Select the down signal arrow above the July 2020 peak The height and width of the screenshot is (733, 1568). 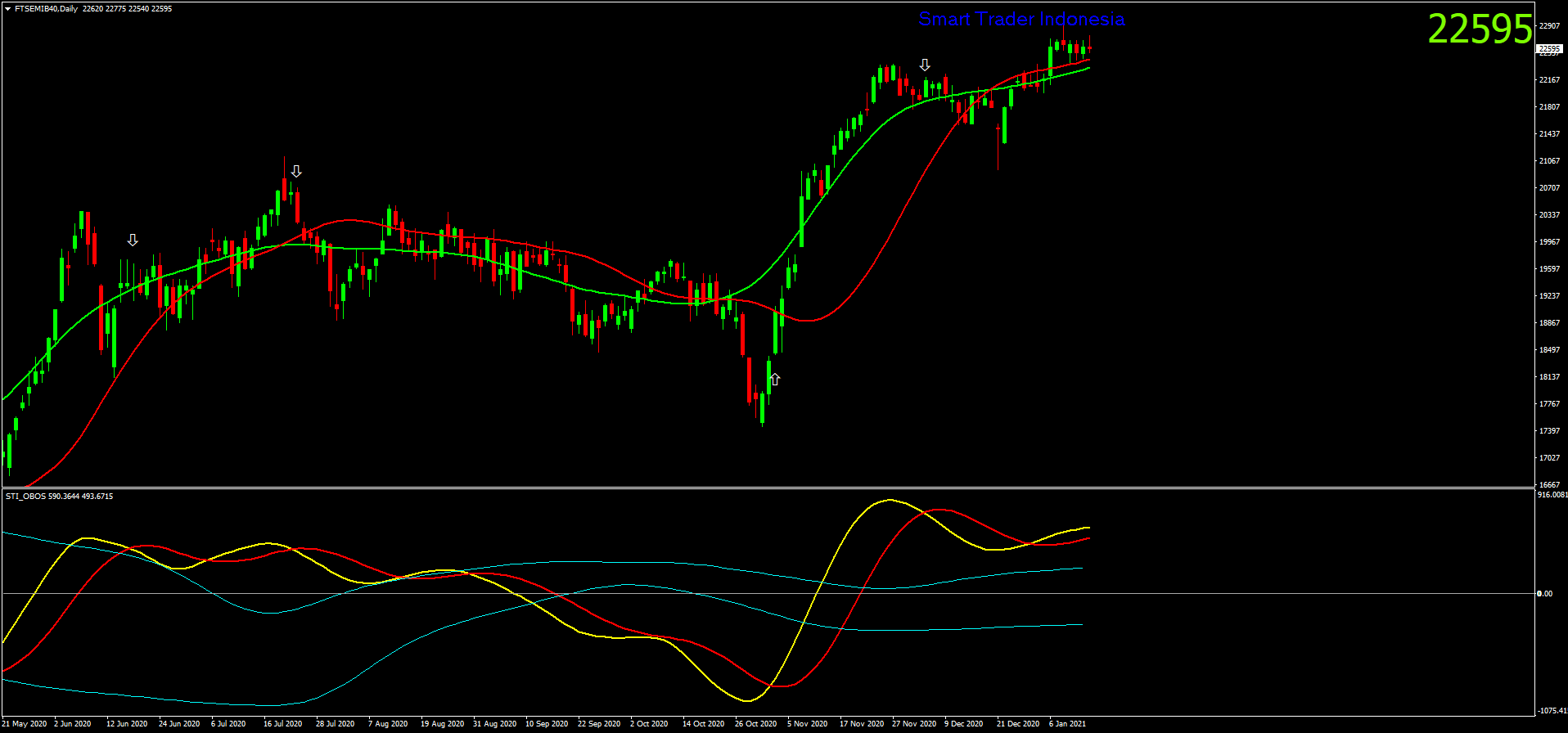coord(296,172)
